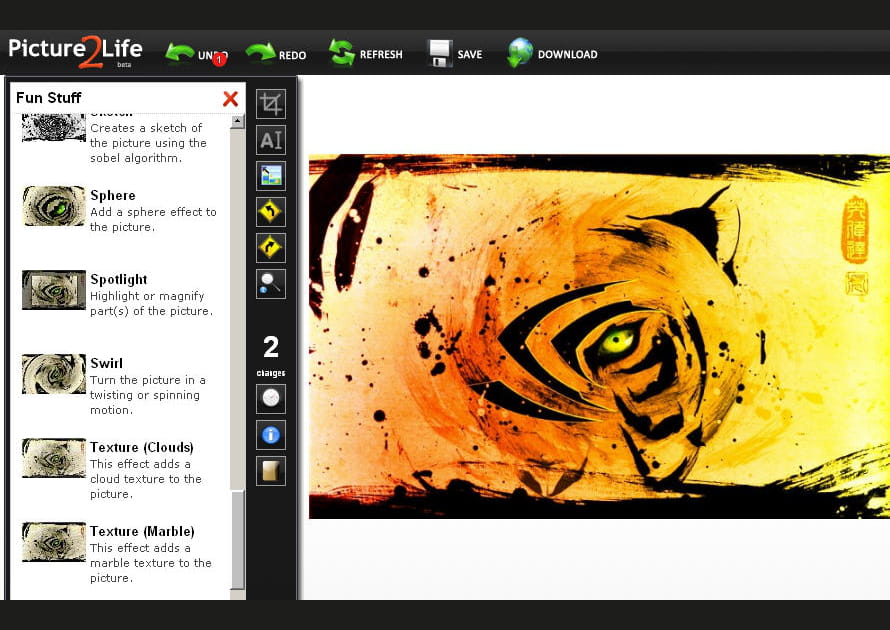The width and height of the screenshot is (890, 630).
Task: Select the crop tool icon
Action: tap(271, 104)
